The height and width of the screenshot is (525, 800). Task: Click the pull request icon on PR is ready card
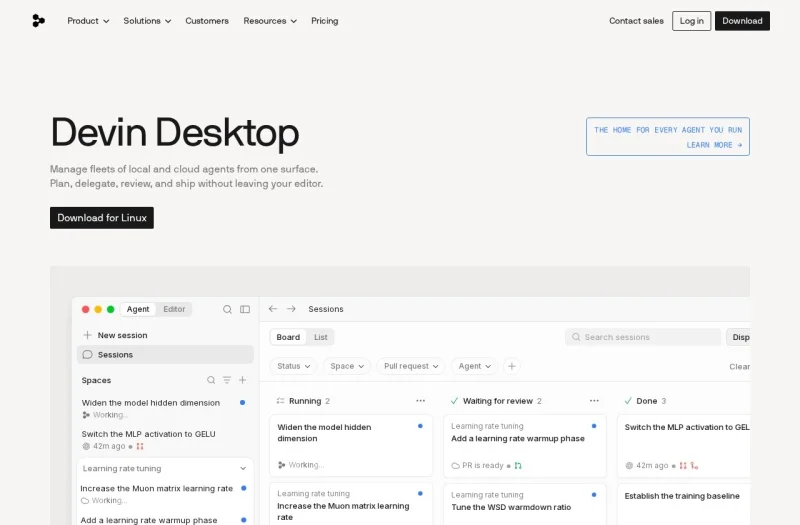(518, 465)
